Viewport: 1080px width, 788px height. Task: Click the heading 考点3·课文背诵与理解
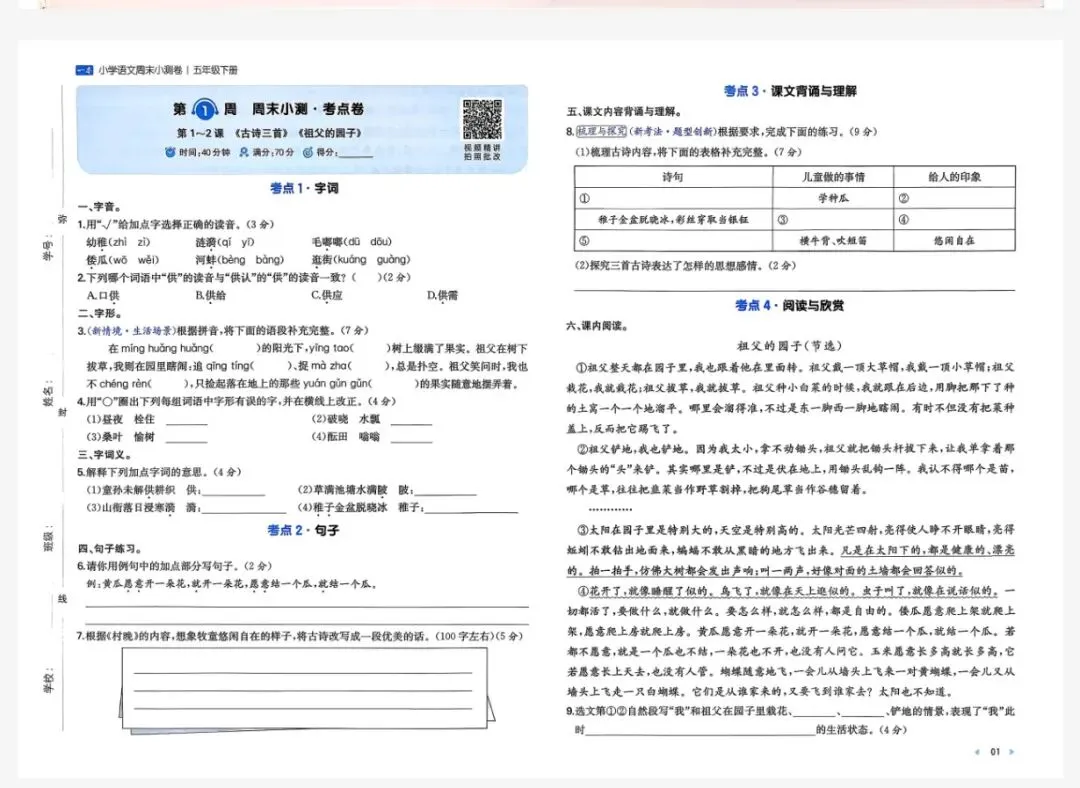(x=790, y=91)
